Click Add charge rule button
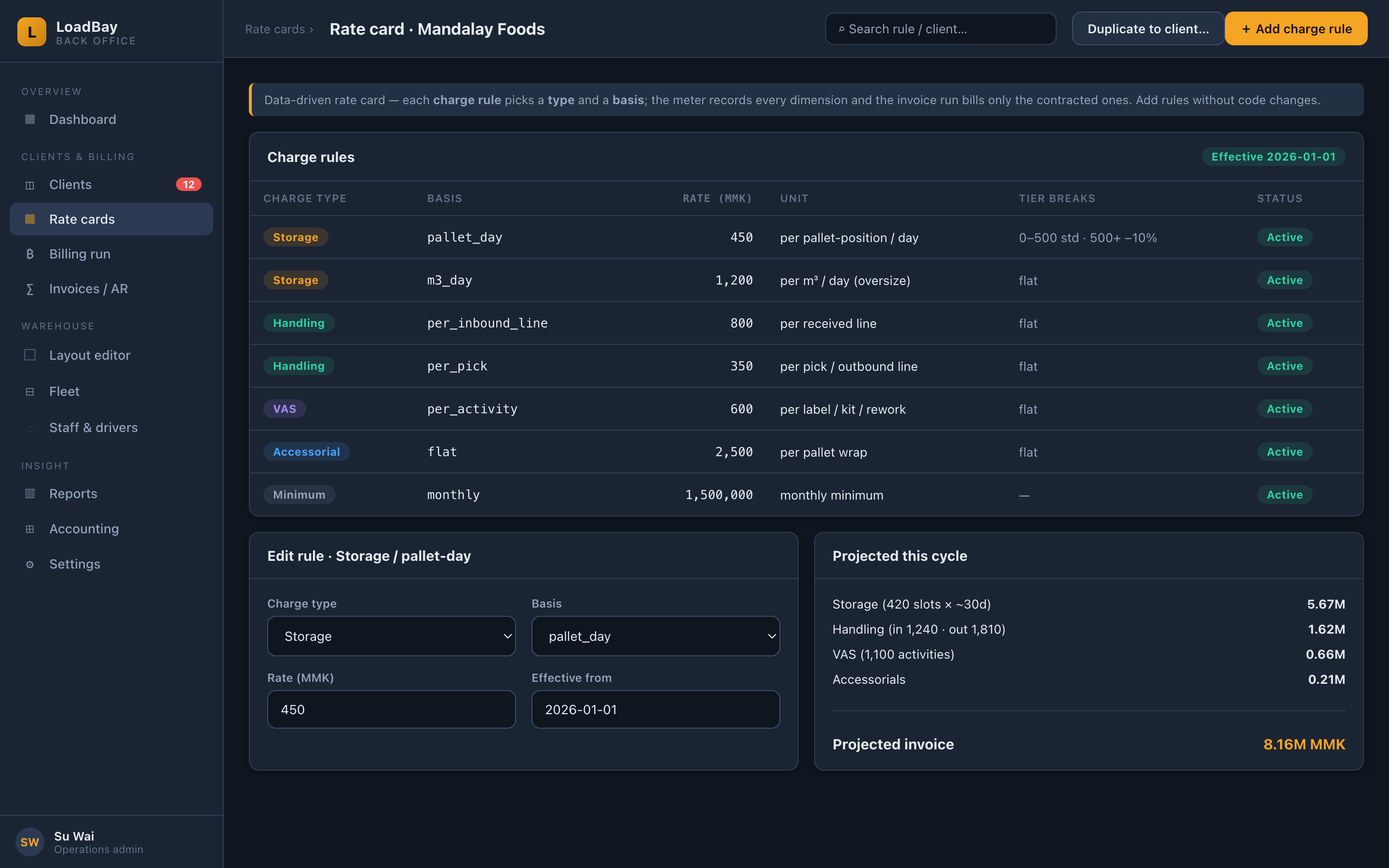 [1296, 29]
